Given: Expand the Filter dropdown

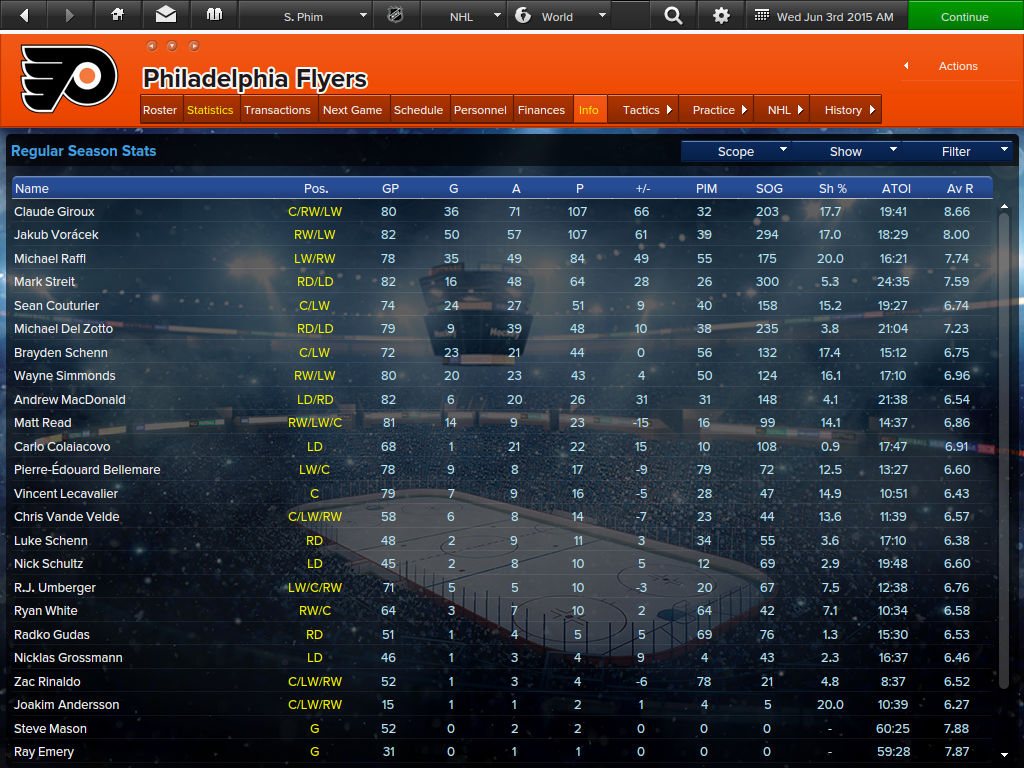Looking at the screenshot, I should coord(957,152).
